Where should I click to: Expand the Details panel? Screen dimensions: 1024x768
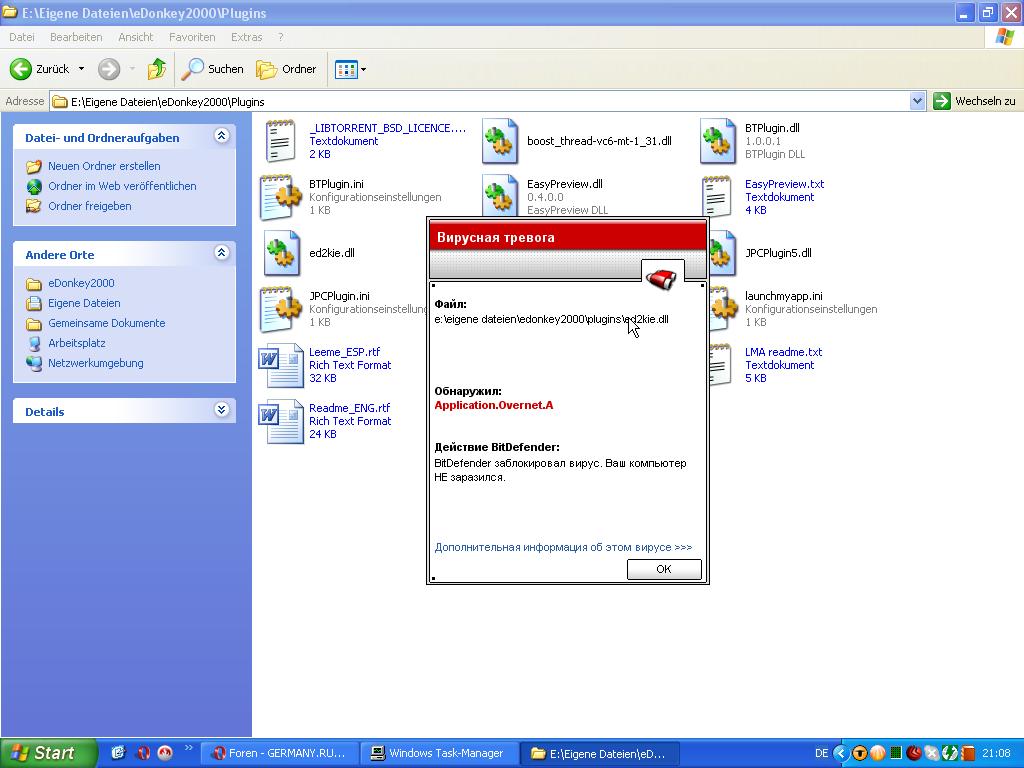(x=221, y=409)
